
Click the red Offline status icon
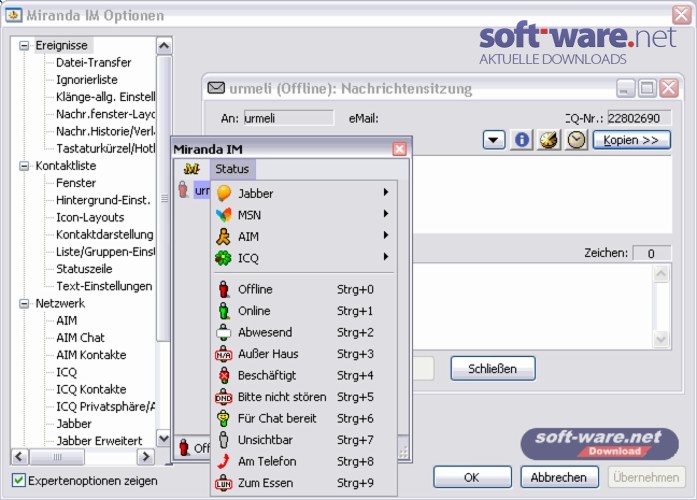pos(224,289)
